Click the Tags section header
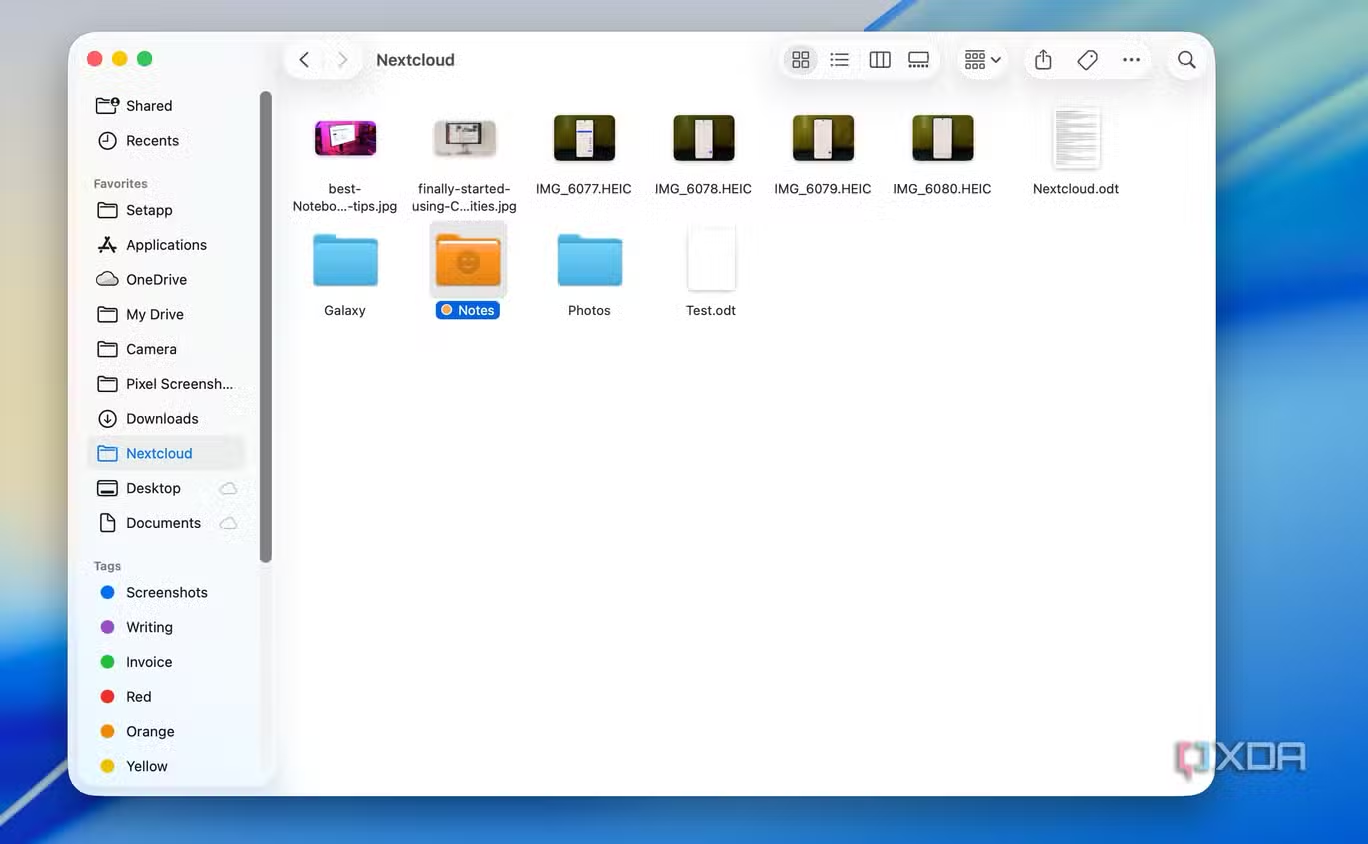 click(107, 566)
